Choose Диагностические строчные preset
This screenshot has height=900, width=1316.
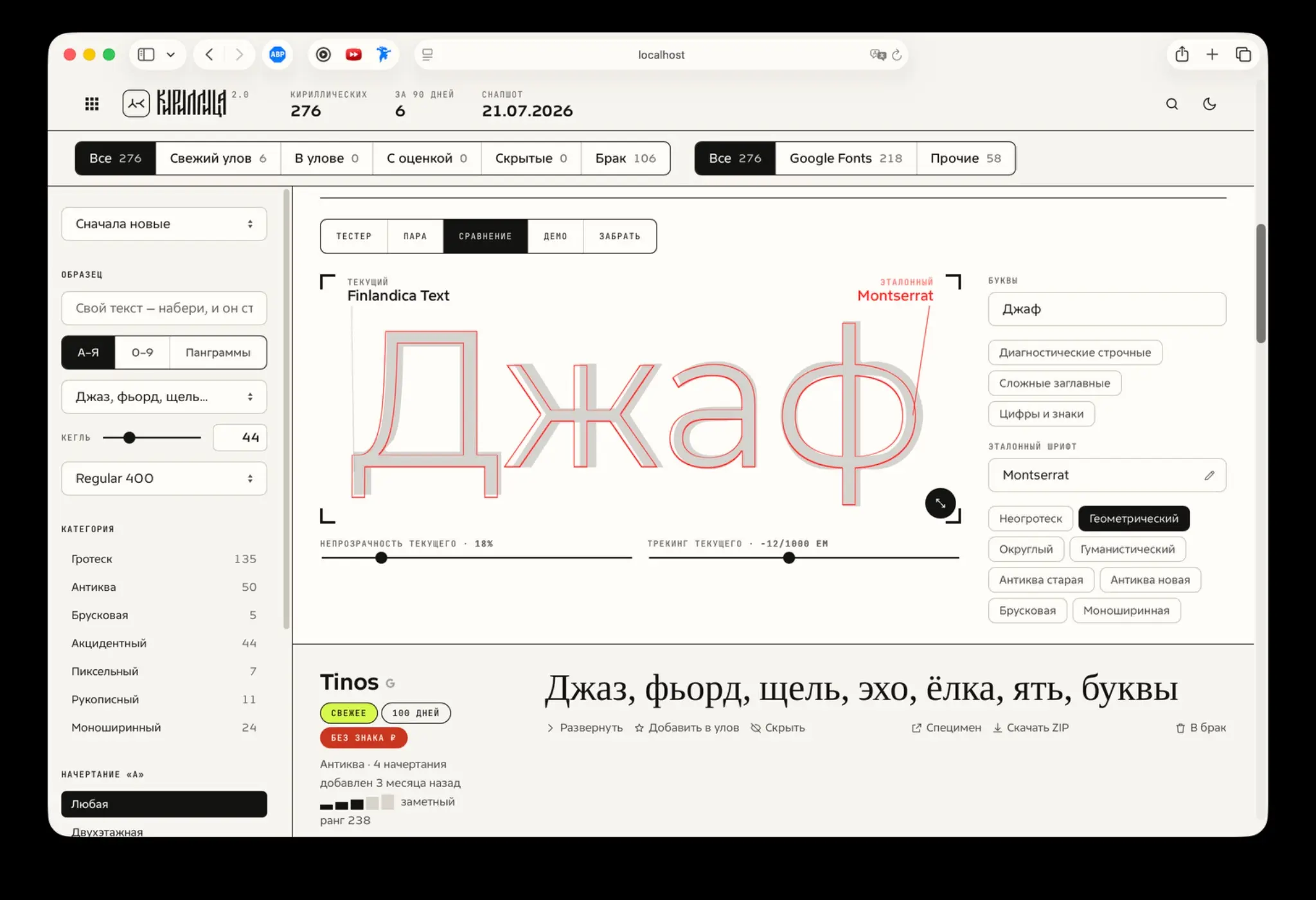[x=1075, y=352]
